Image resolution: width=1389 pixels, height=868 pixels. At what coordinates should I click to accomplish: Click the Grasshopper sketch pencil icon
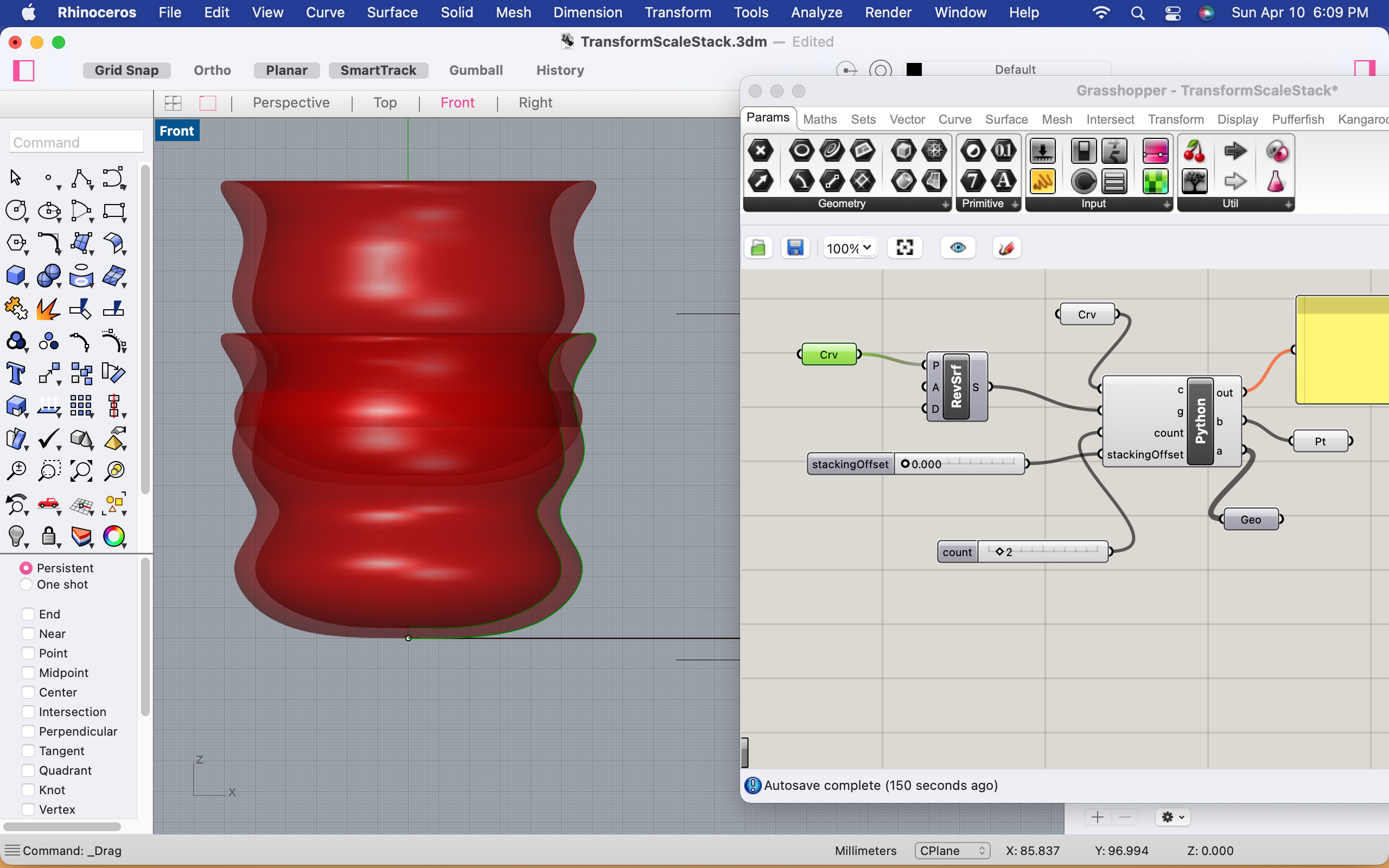[x=1006, y=248]
